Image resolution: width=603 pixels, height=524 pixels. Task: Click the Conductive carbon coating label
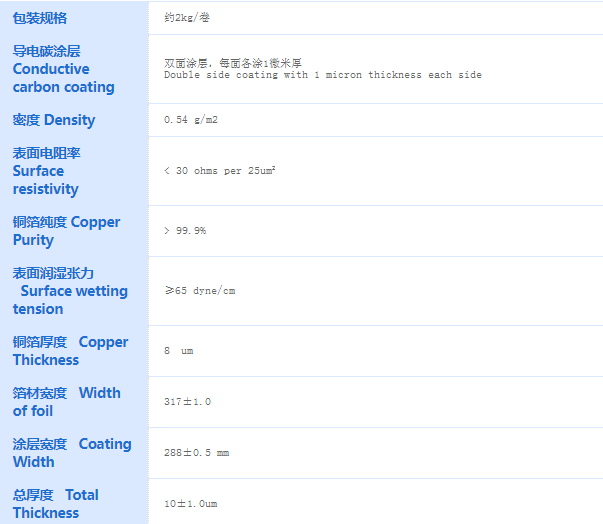pyautogui.click(x=63, y=69)
